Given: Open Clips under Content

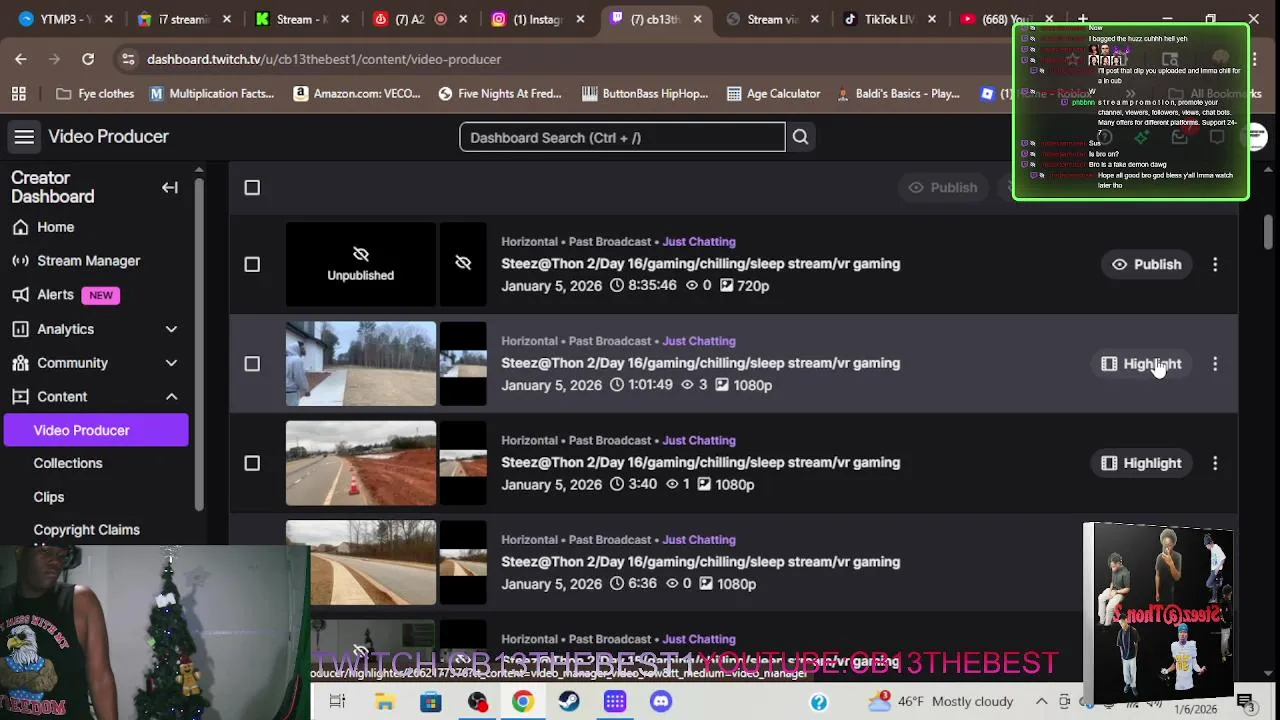Looking at the screenshot, I should [49, 497].
